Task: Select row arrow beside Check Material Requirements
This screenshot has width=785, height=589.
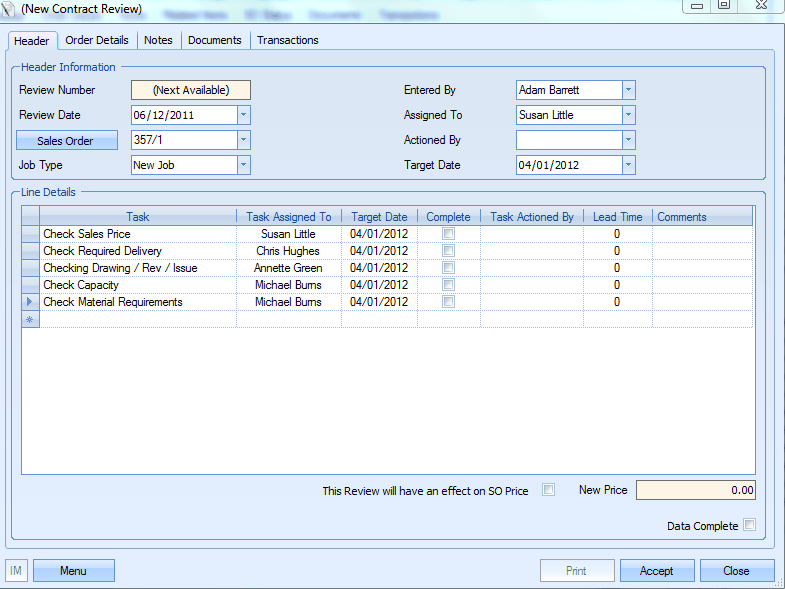Action: point(30,302)
